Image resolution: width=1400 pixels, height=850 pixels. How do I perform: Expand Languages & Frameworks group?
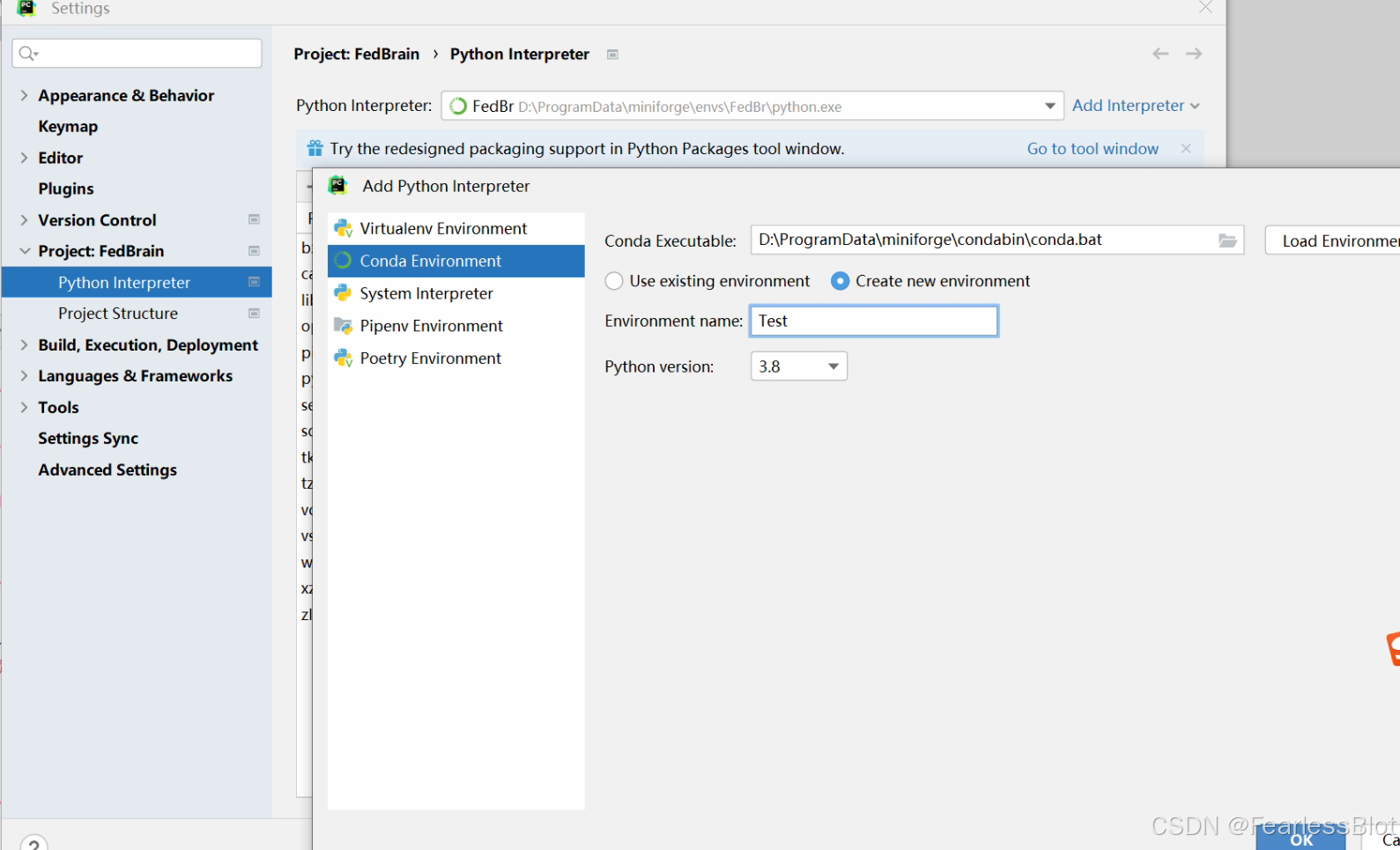coord(24,376)
